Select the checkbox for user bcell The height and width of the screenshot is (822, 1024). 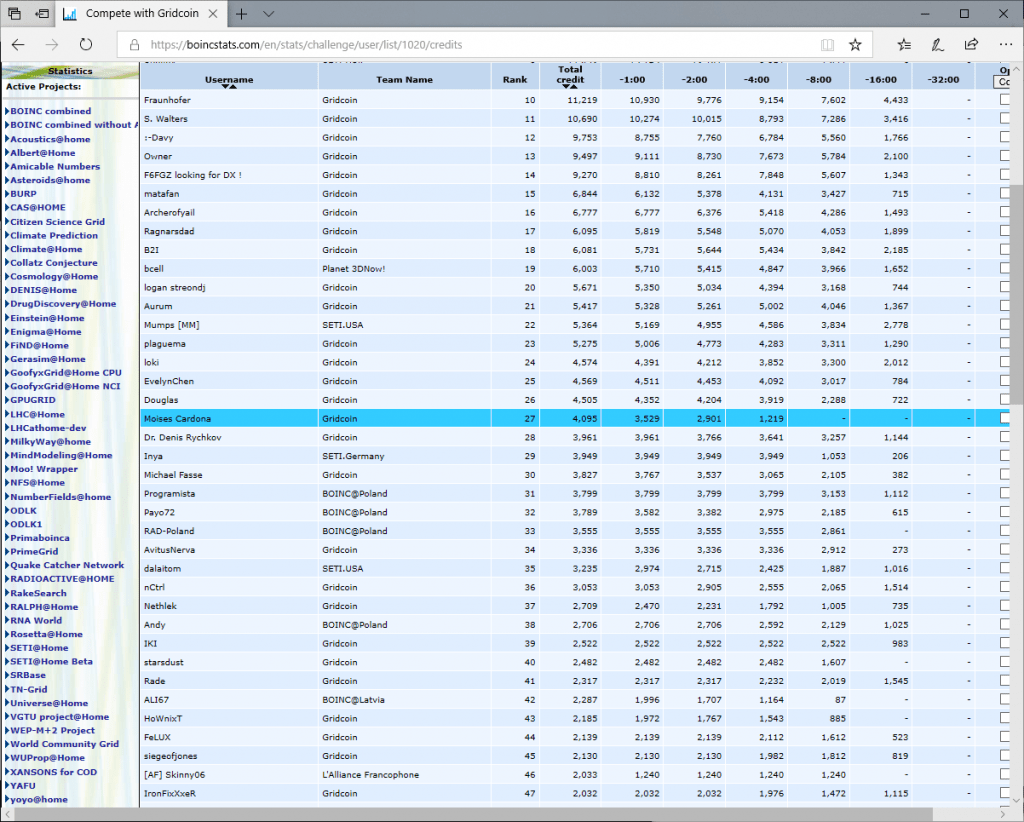[1005, 269]
